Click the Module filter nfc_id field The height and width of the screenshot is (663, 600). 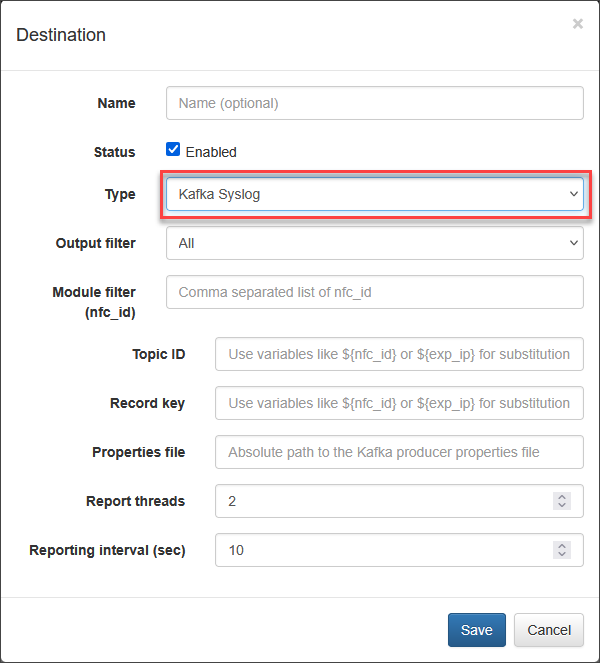point(375,292)
